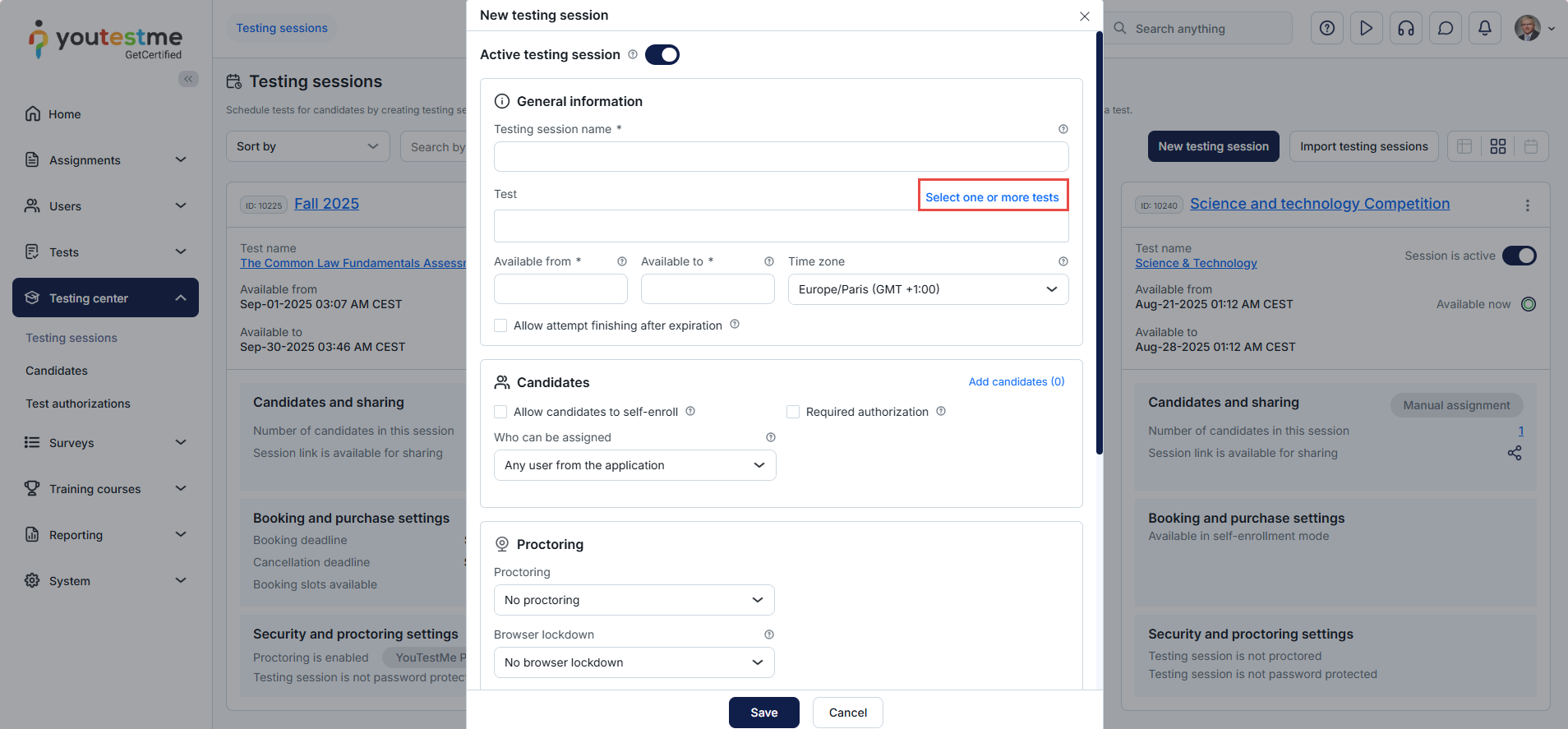Viewport: 1568px width, 729px height.
Task: Click the headset support icon
Action: pos(1405,29)
